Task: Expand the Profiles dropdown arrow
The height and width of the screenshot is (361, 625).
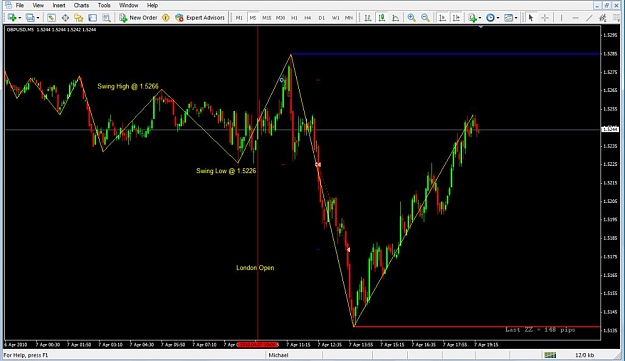Action: coord(38,18)
